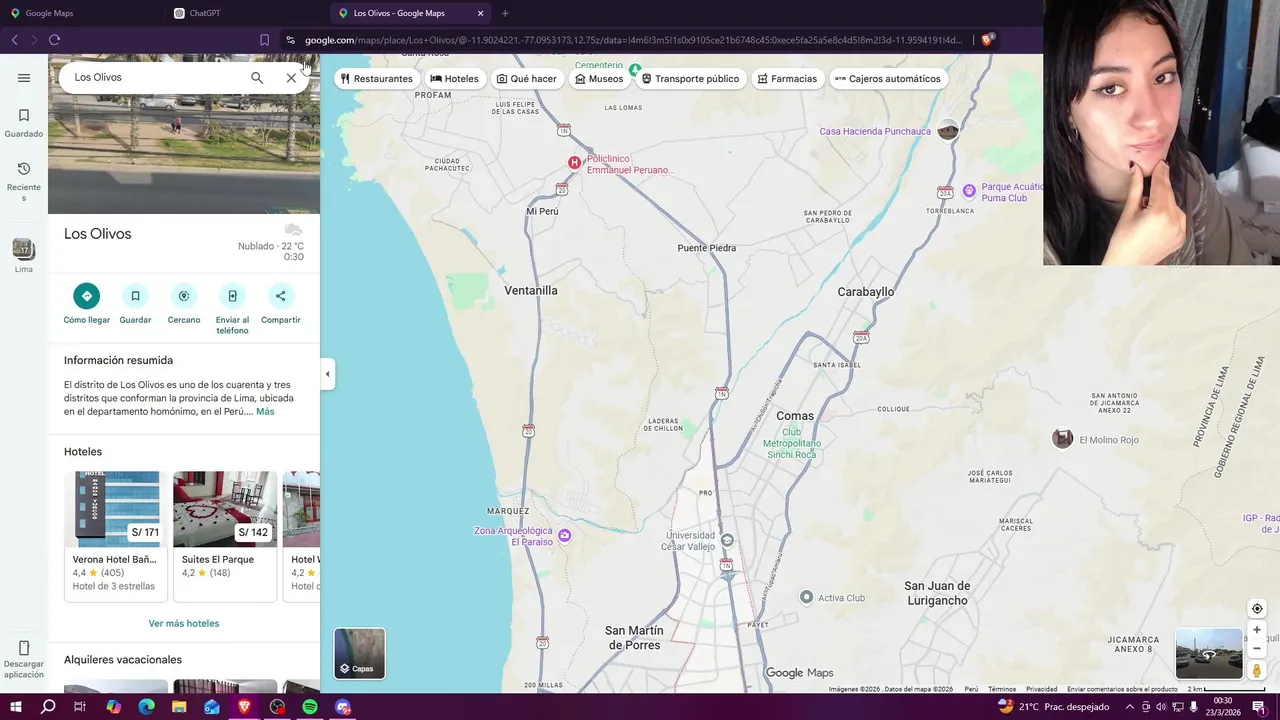Open Suites El Parque hotel card
1280x720 pixels.
click(225, 536)
